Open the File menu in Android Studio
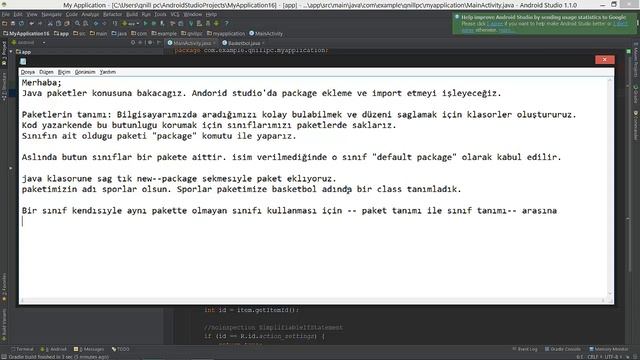 5,14
